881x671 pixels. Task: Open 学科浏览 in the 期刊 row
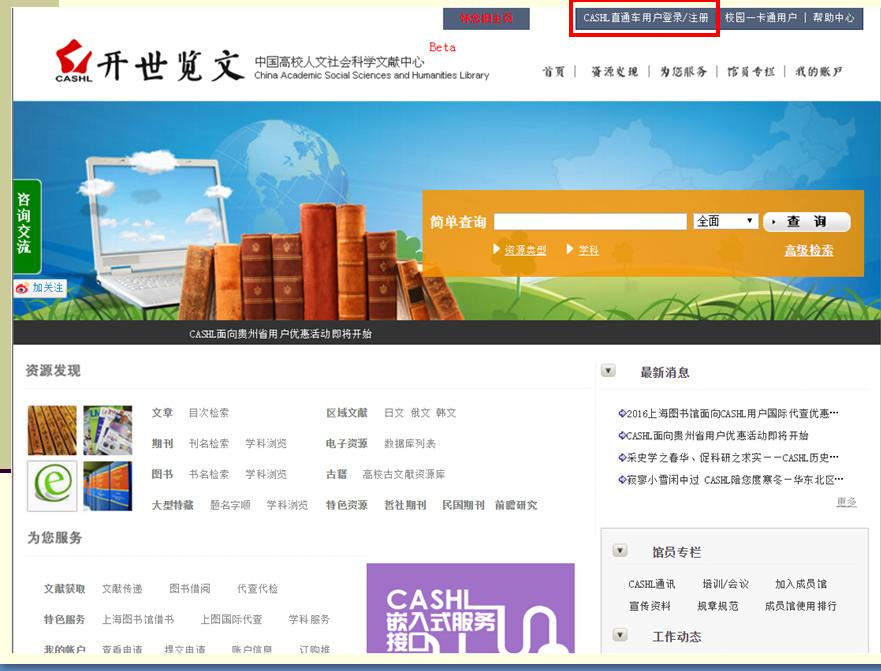pos(266,443)
